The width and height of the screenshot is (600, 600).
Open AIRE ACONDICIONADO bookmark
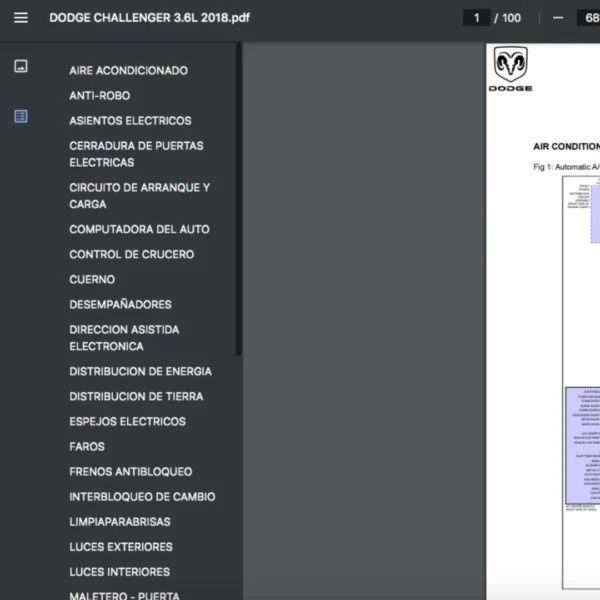129,70
